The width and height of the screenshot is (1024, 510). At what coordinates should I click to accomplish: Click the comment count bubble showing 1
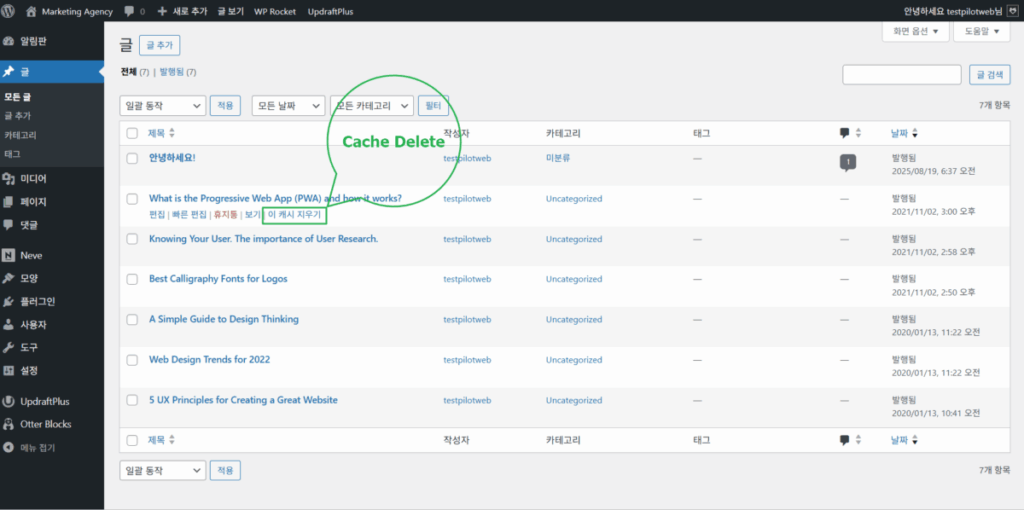847,162
